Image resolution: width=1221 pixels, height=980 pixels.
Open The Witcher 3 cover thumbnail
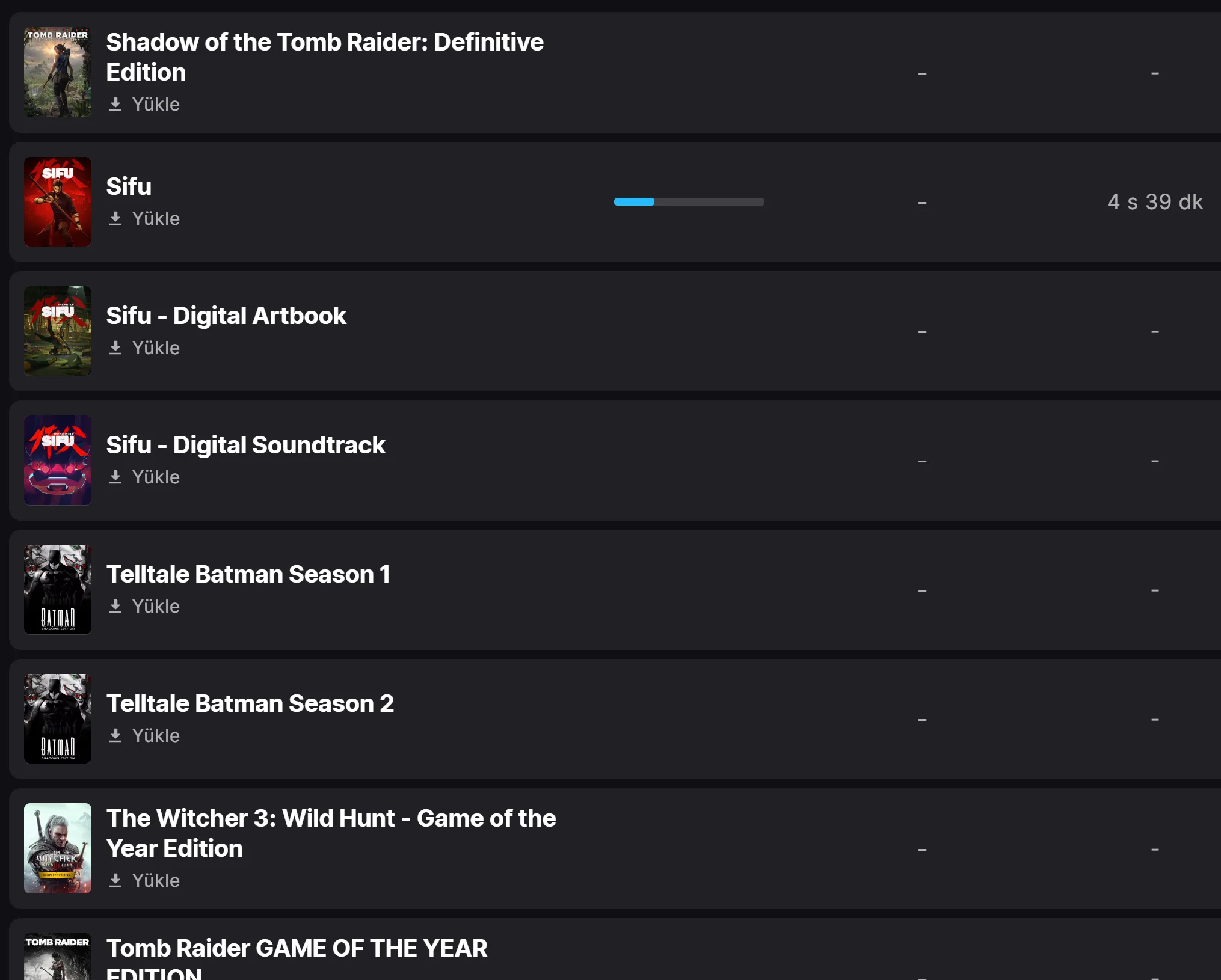click(58, 848)
